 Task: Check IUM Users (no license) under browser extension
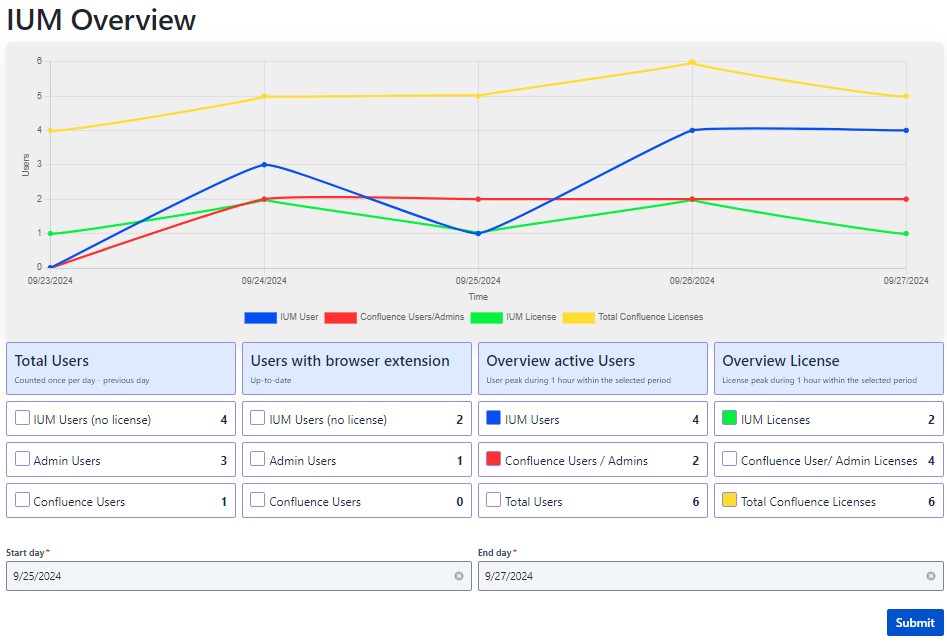point(258,419)
